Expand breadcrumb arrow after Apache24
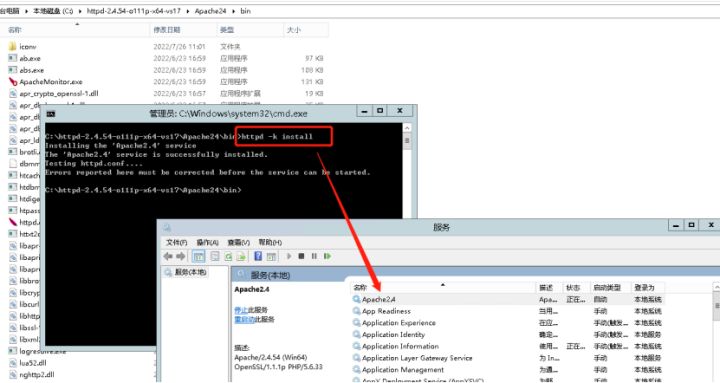Viewport: 720px width, 383px height. tap(234, 11)
